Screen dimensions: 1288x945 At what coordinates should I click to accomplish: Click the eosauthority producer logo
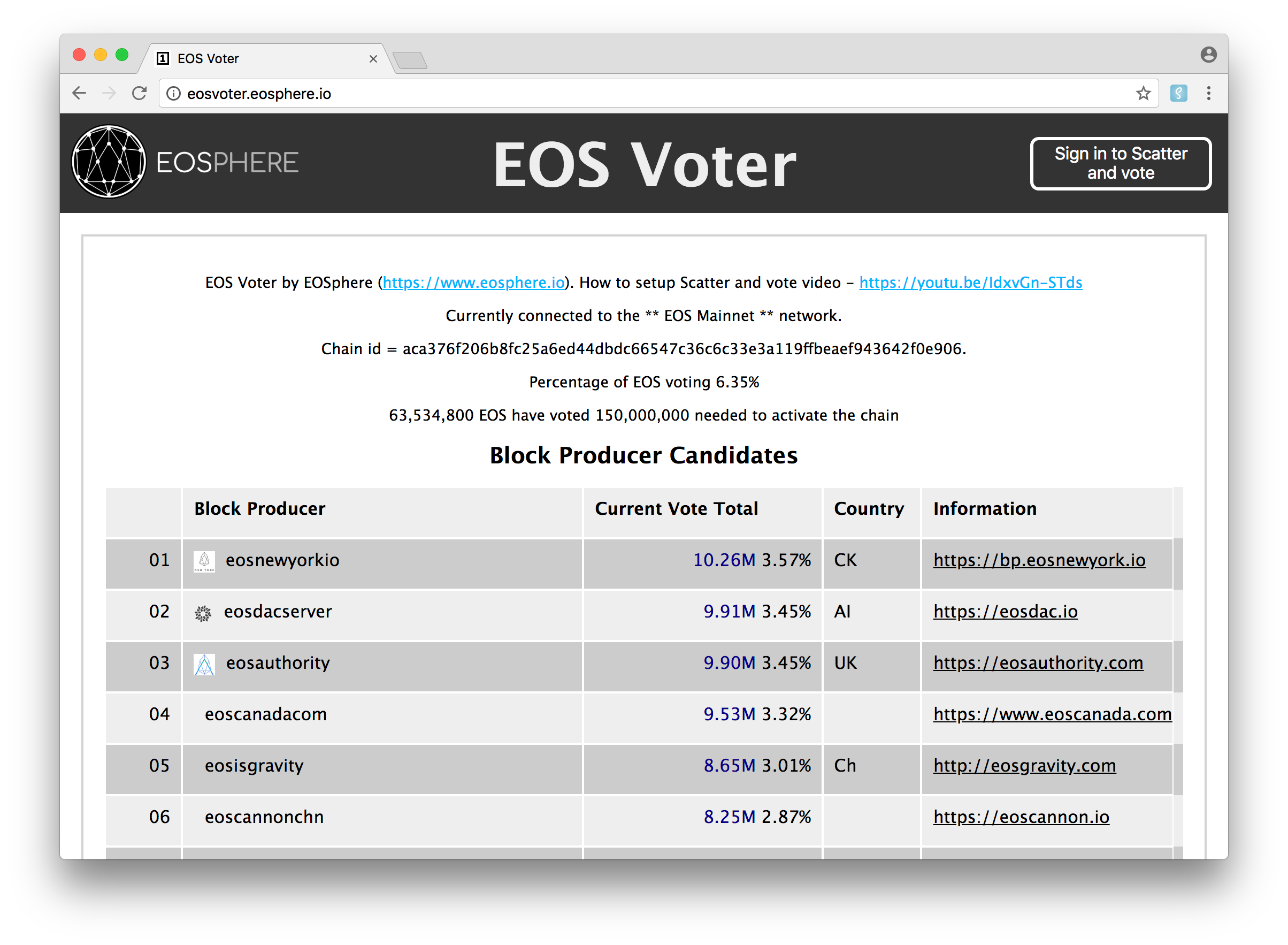pyautogui.click(x=204, y=664)
